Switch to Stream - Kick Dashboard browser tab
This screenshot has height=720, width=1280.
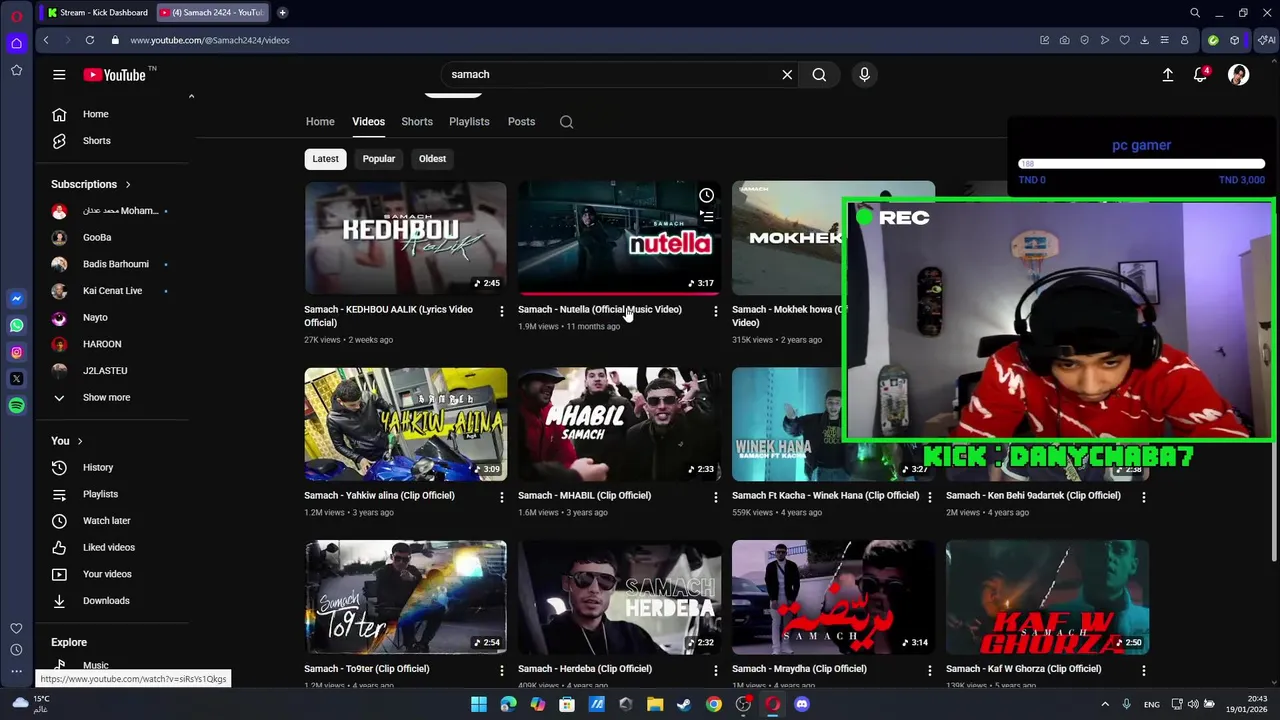(97, 13)
